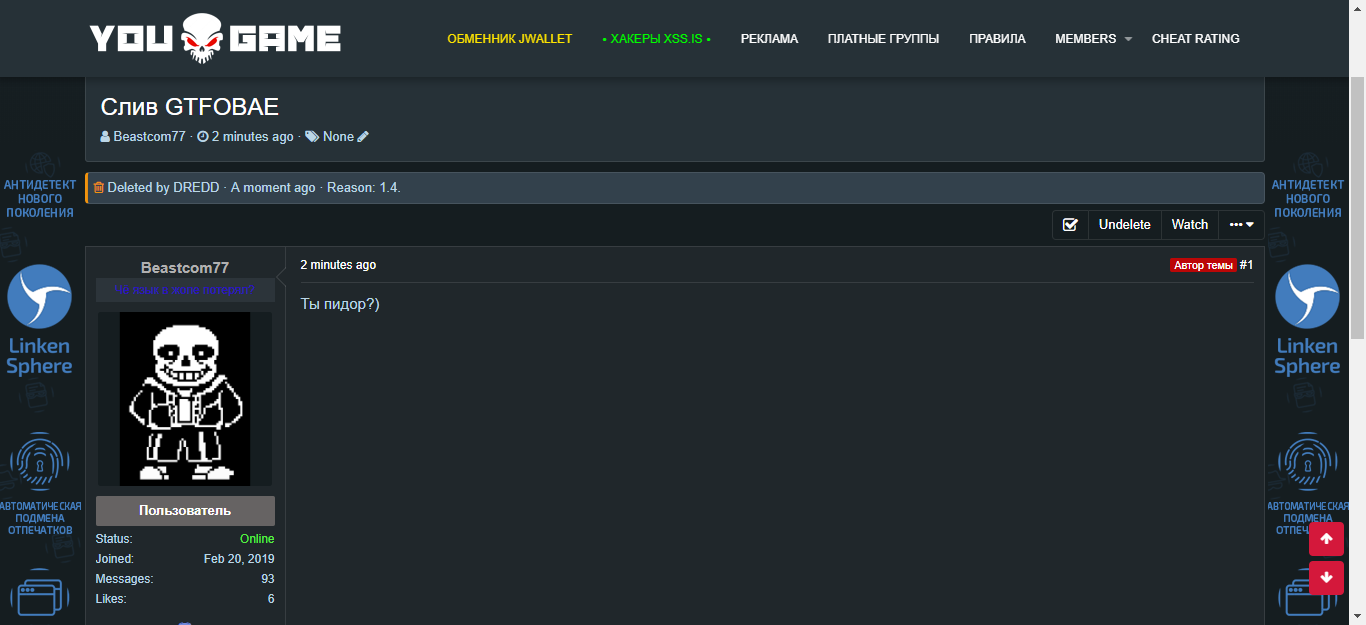Click Reason: 1.4. in the deletion notice
The image size is (1366, 625).
(x=364, y=187)
